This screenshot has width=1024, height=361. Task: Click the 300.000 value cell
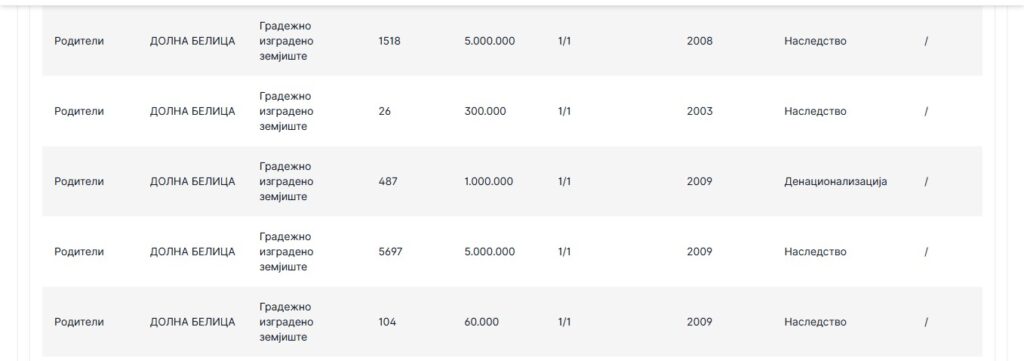click(485, 112)
